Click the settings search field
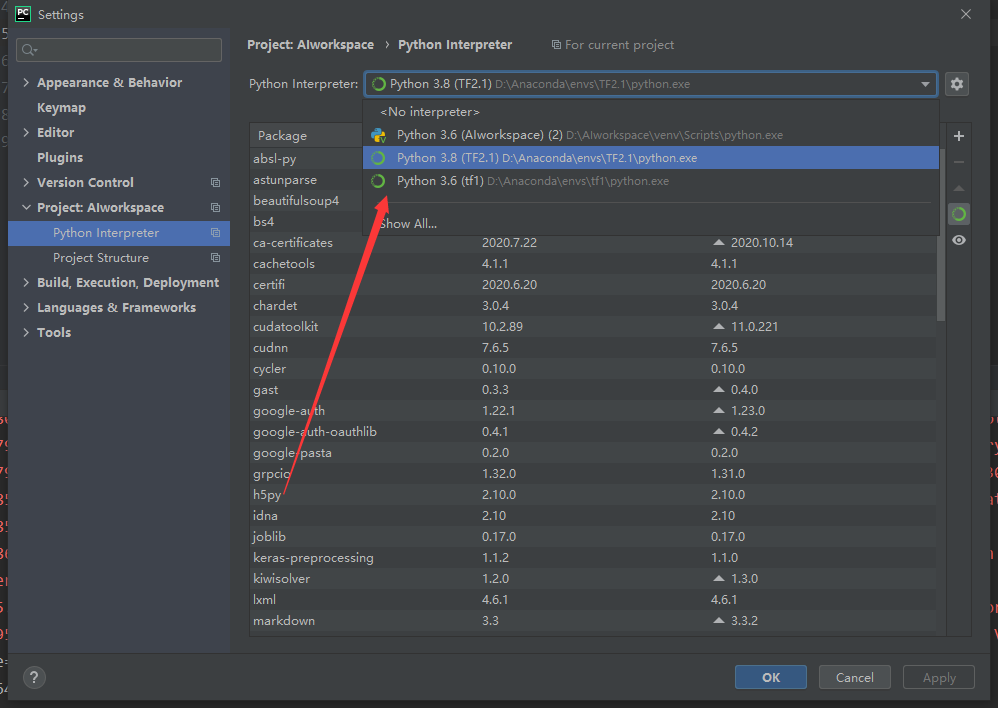This screenshot has width=998, height=708. [x=119, y=50]
